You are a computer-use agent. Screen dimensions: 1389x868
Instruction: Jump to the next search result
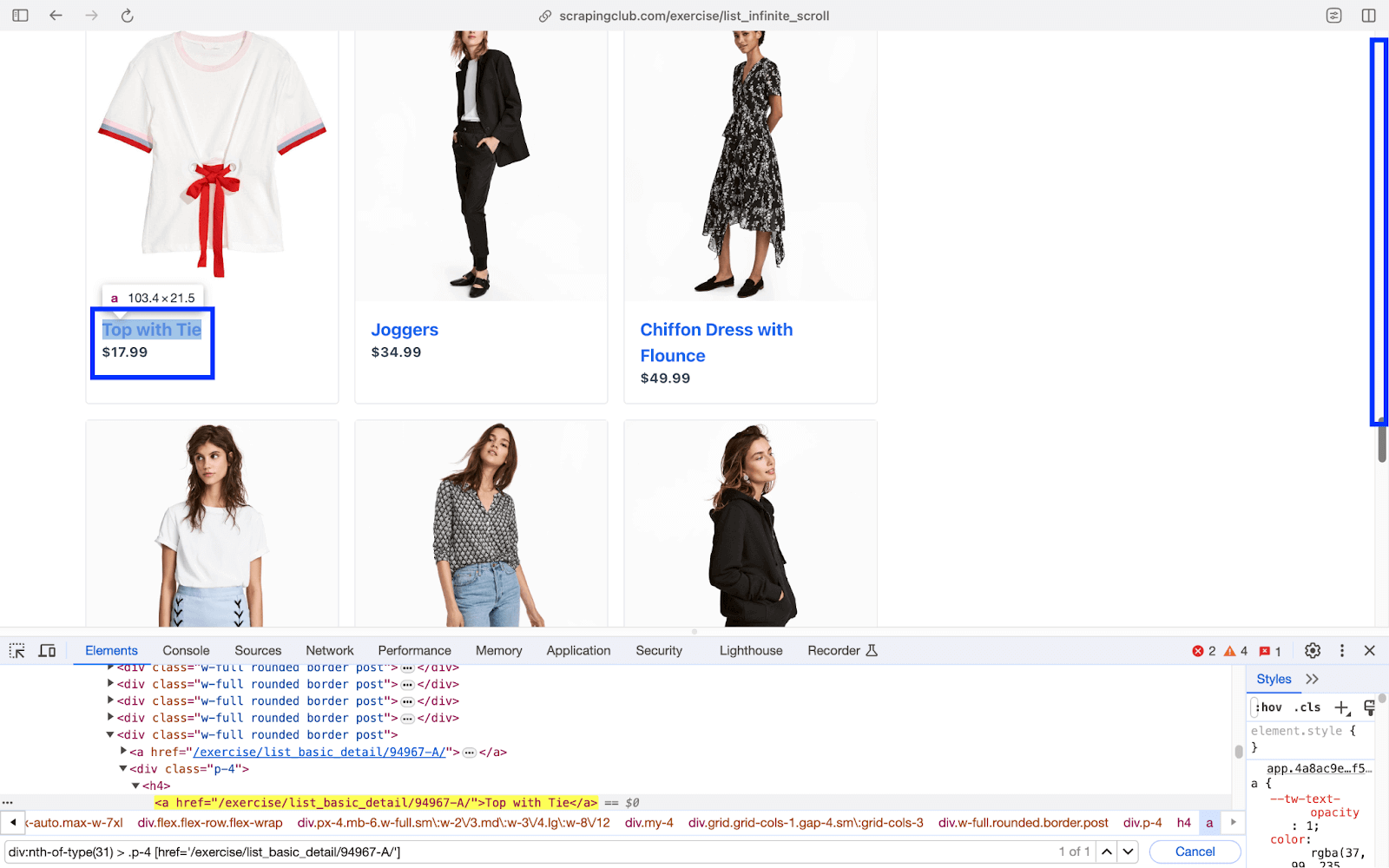(x=1128, y=852)
